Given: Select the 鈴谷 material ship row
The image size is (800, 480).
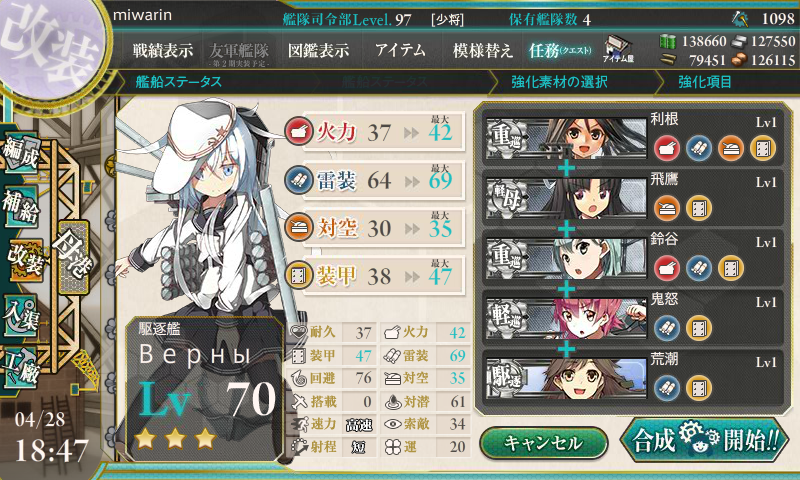Looking at the screenshot, I should coord(633,258).
